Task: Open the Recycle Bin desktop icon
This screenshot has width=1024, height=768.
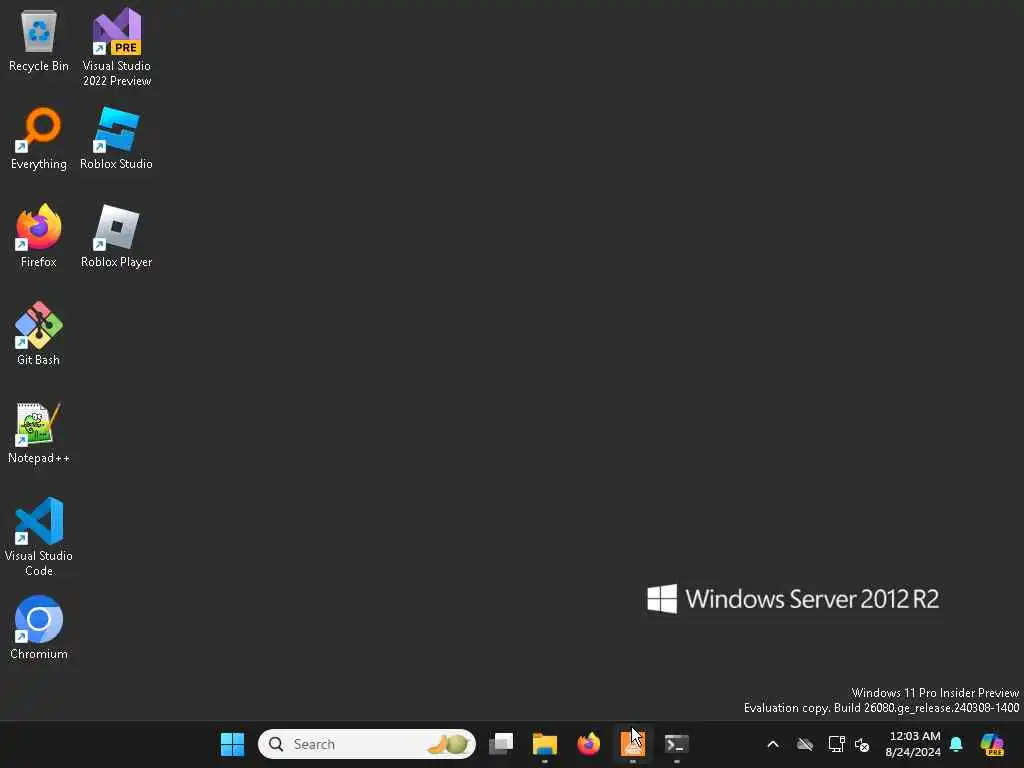Action: click(39, 40)
